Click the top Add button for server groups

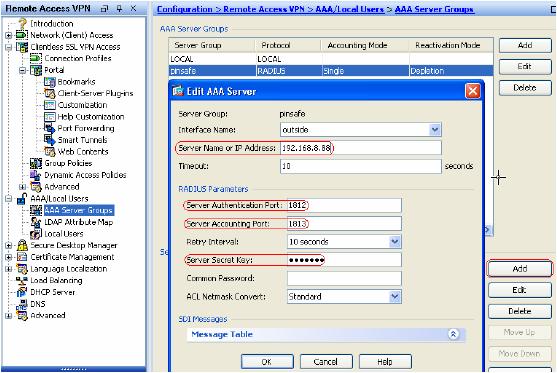pyautogui.click(x=525, y=45)
